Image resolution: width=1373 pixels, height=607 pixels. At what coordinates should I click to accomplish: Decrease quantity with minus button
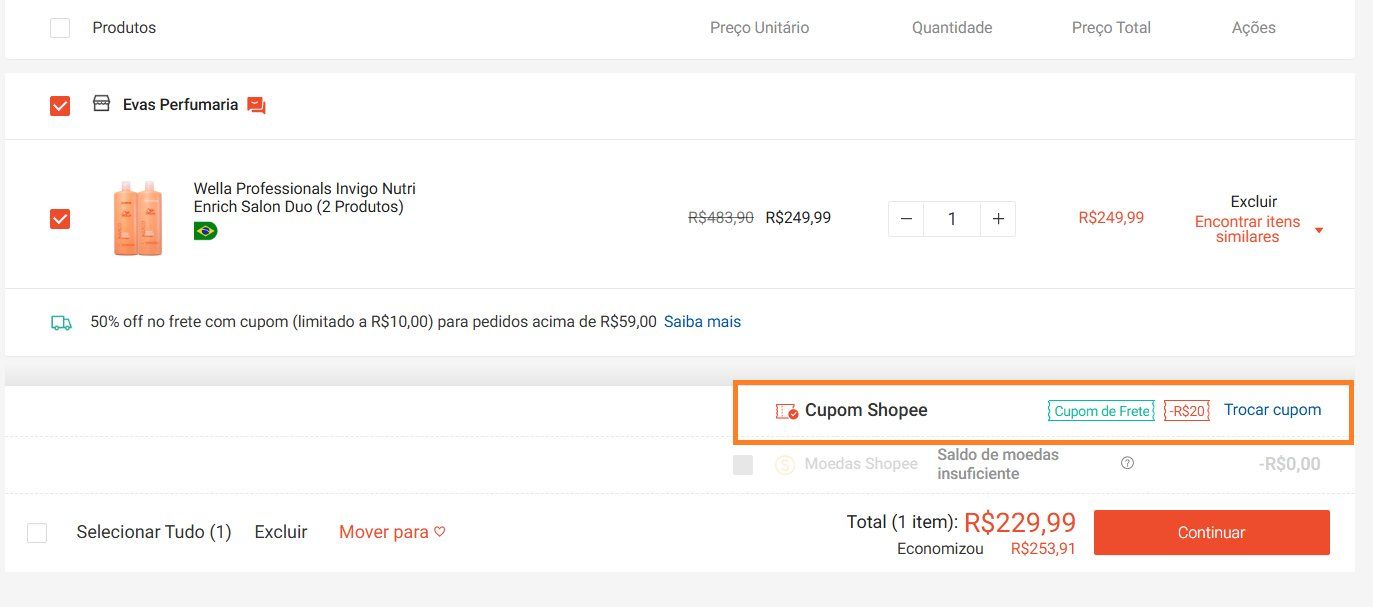click(x=906, y=219)
